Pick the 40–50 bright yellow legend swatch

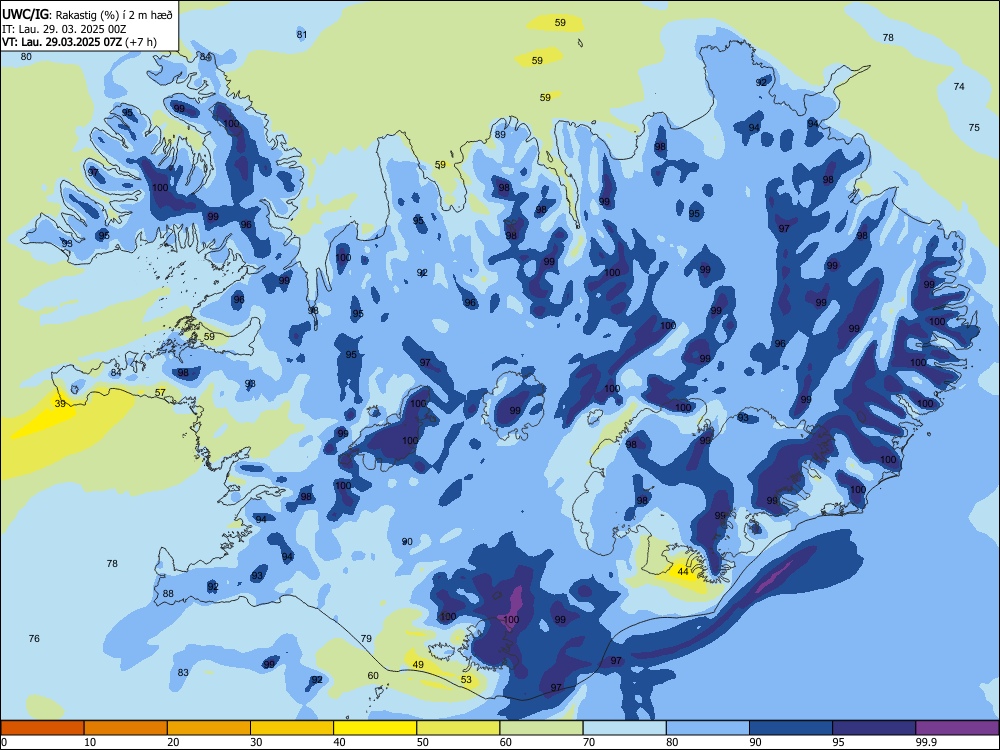[375, 728]
